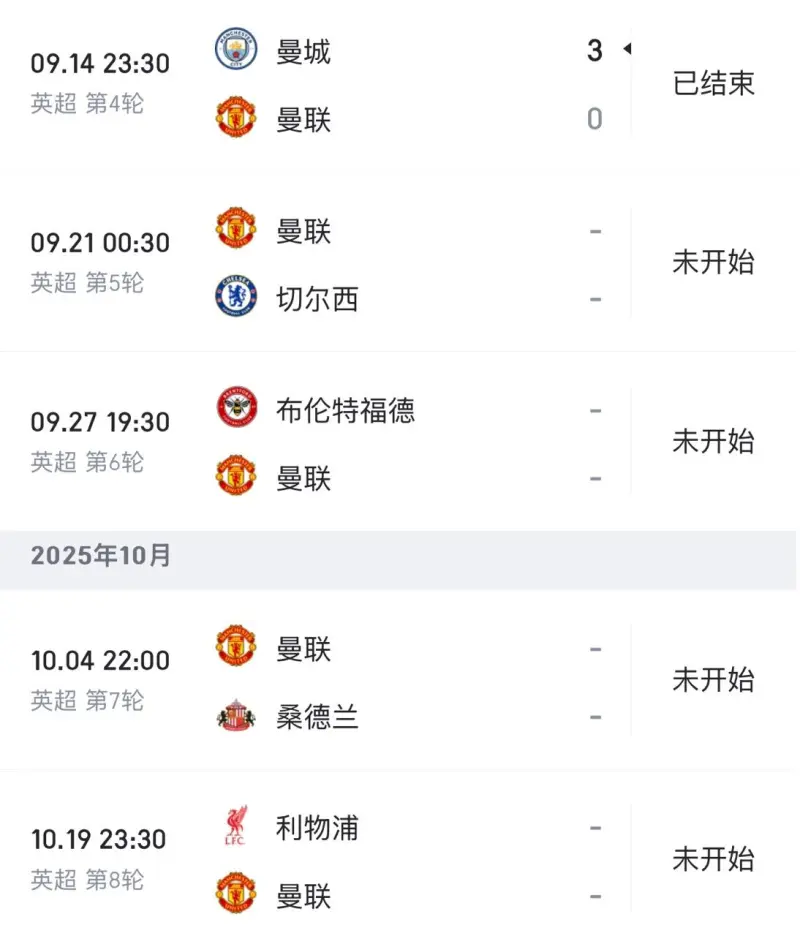Click the winner arrow beside score 3
This screenshot has height=936, width=800.
tap(627, 49)
